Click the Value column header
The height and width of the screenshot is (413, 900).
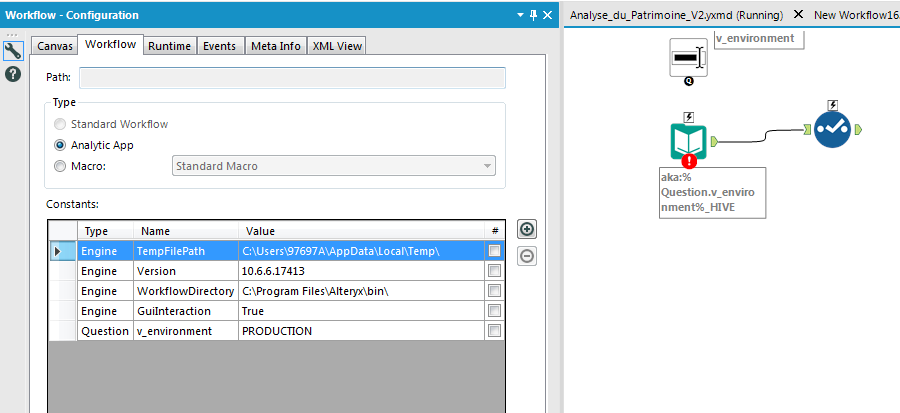point(362,231)
